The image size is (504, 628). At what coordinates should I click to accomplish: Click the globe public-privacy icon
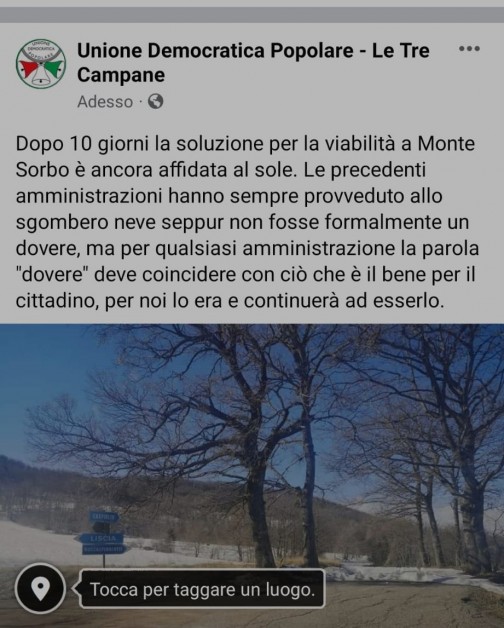click(x=155, y=101)
